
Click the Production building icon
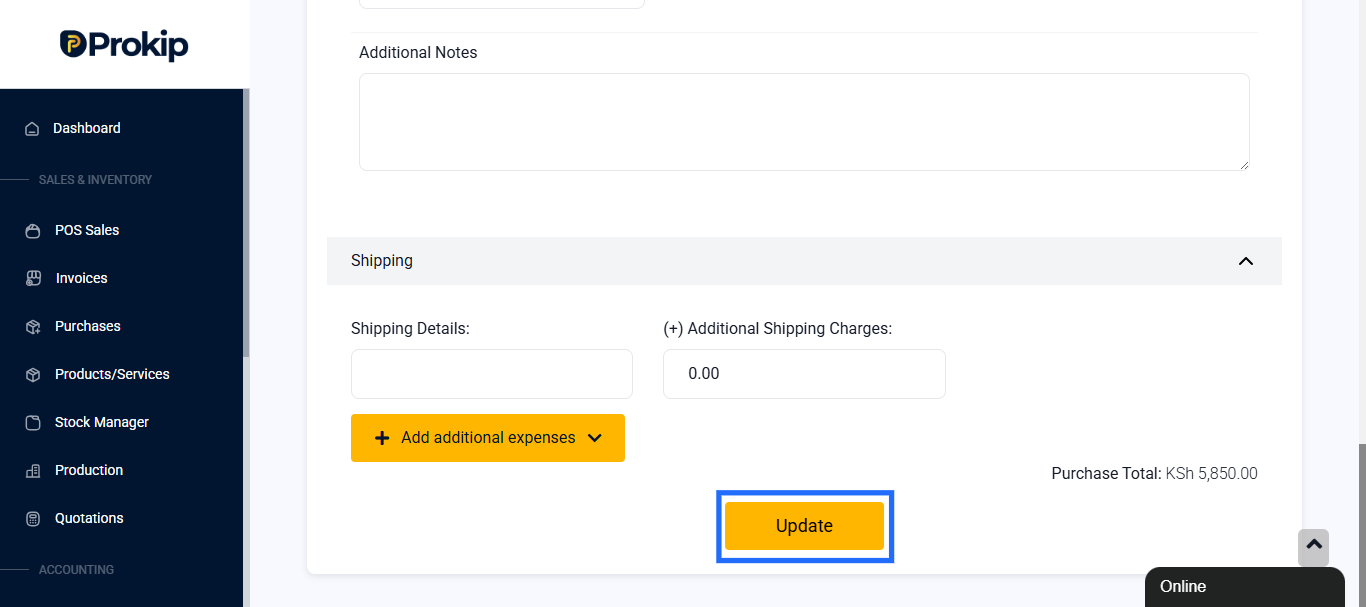click(33, 471)
